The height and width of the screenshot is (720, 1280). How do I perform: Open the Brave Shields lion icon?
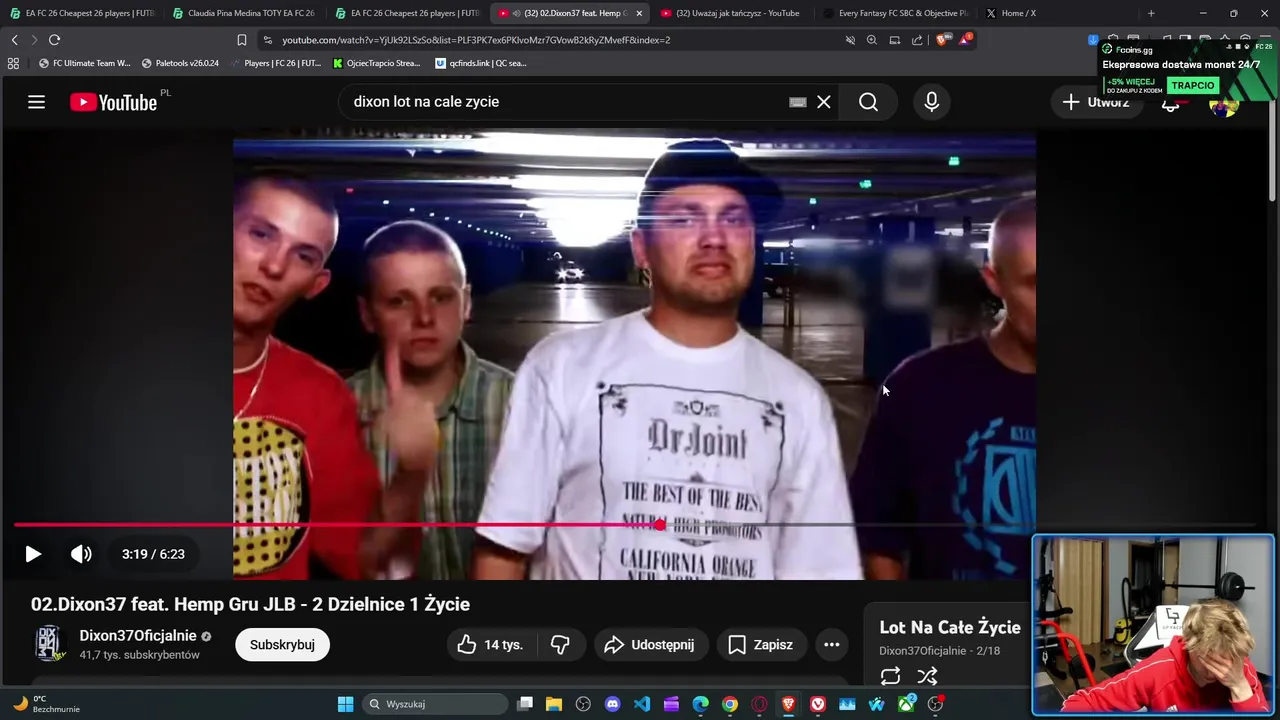[x=943, y=40]
